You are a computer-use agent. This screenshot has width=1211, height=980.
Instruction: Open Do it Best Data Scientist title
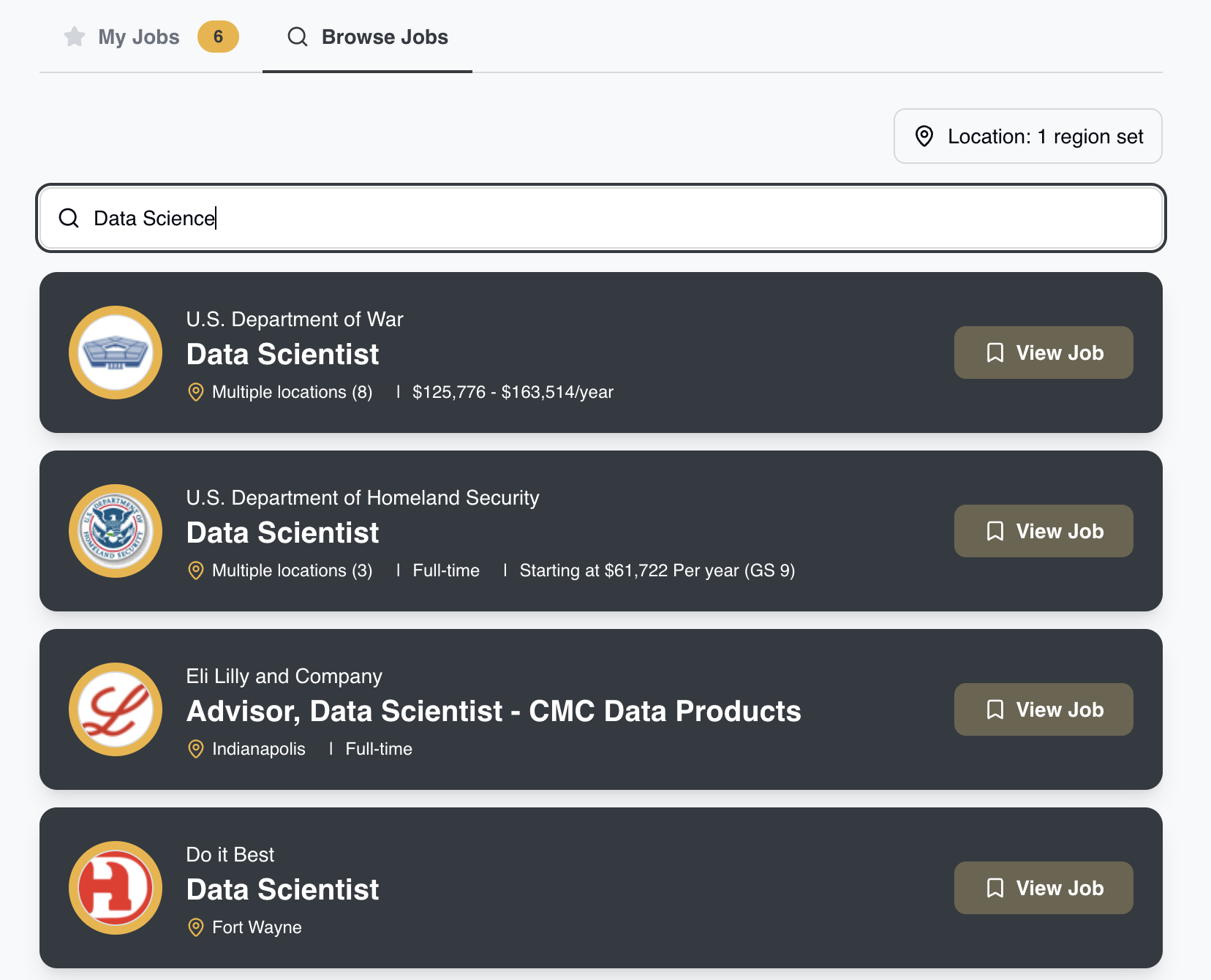coord(282,889)
